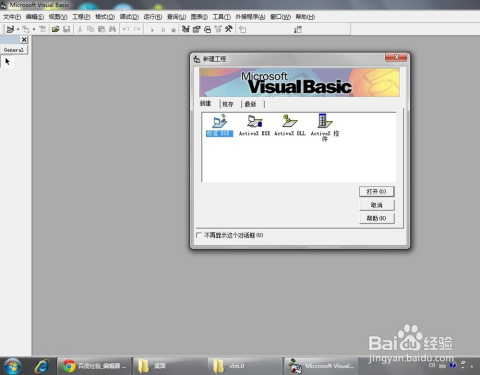Click the Find binoculars icon
480x375 pixels.
112,29
